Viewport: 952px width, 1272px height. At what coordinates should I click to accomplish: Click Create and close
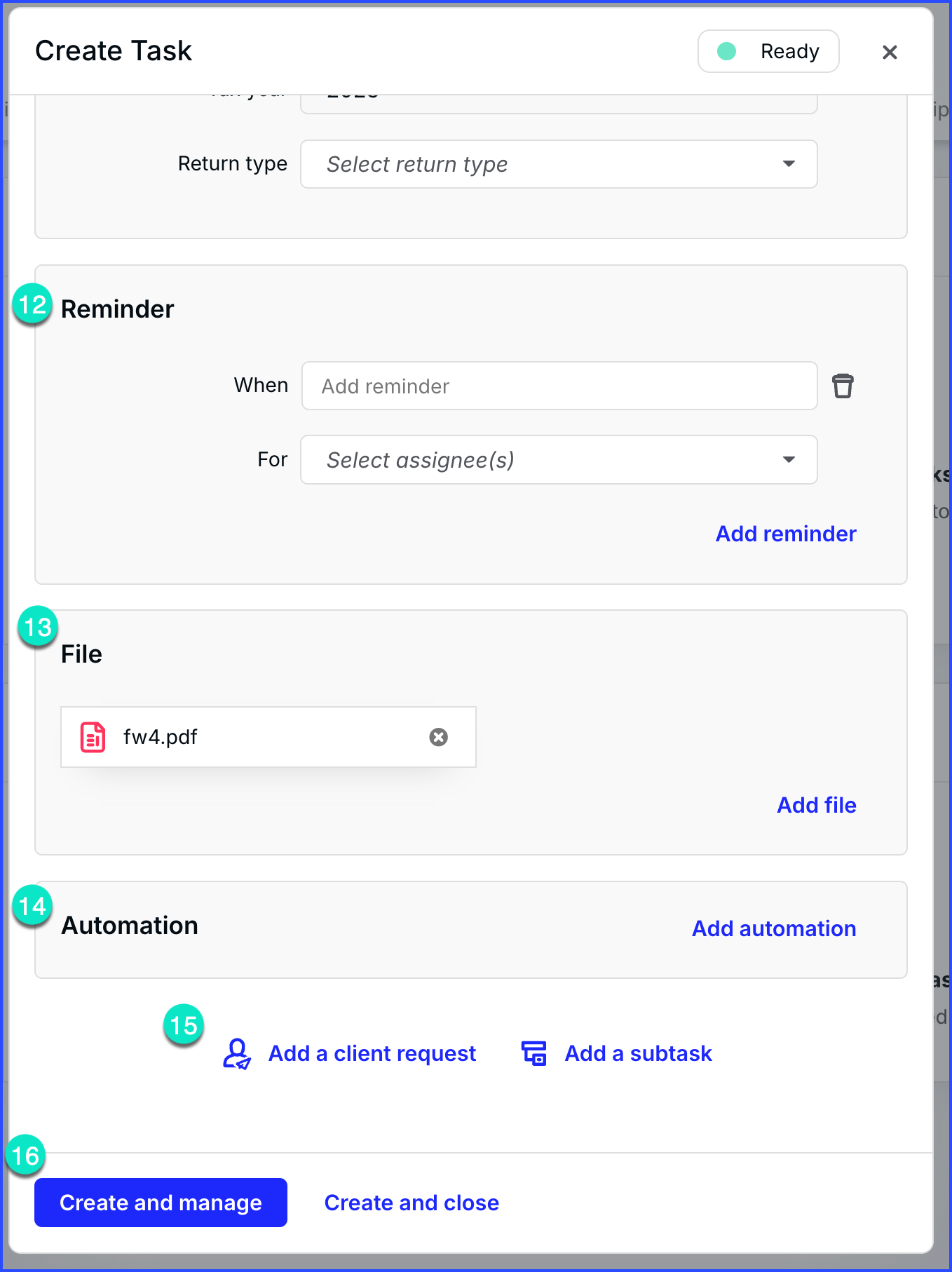412,1203
